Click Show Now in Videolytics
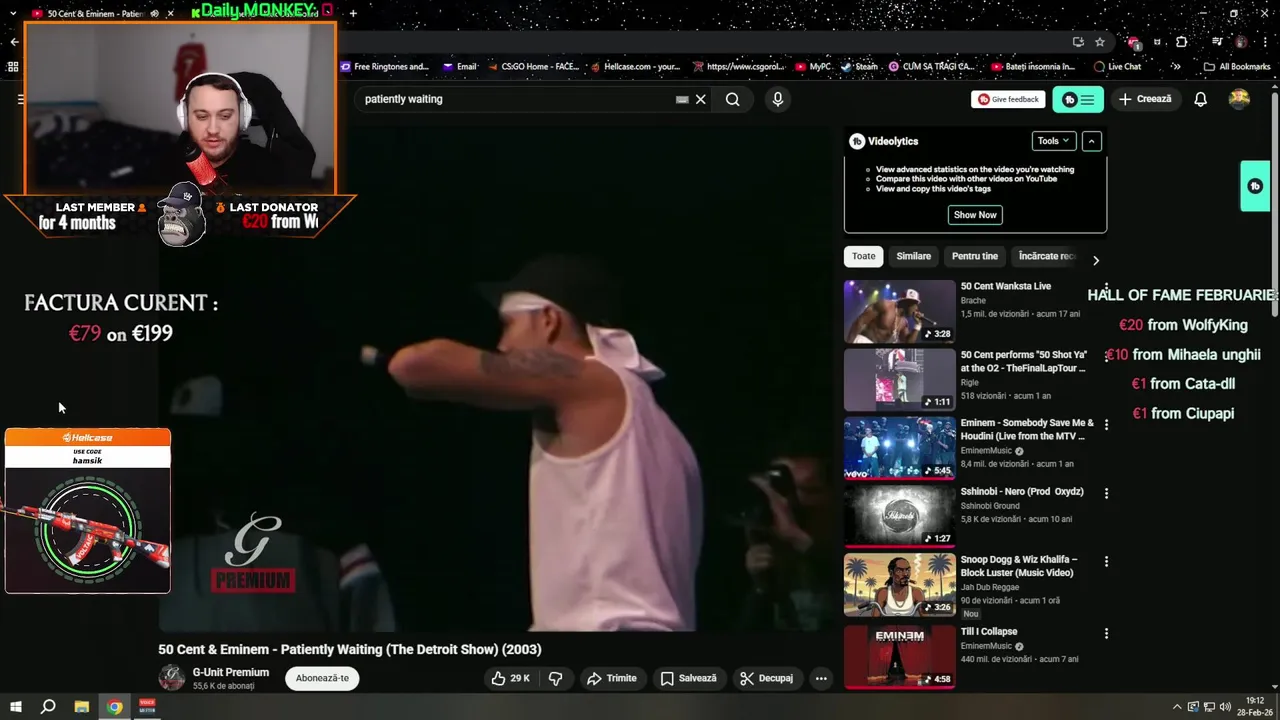This screenshot has height=720, width=1280. (975, 215)
